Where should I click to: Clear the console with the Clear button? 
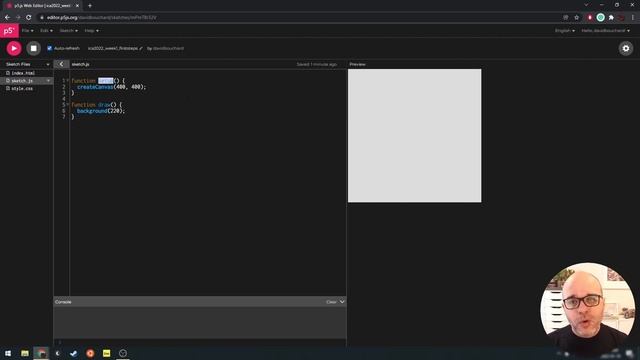pyautogui.click(x=331, y=302)
